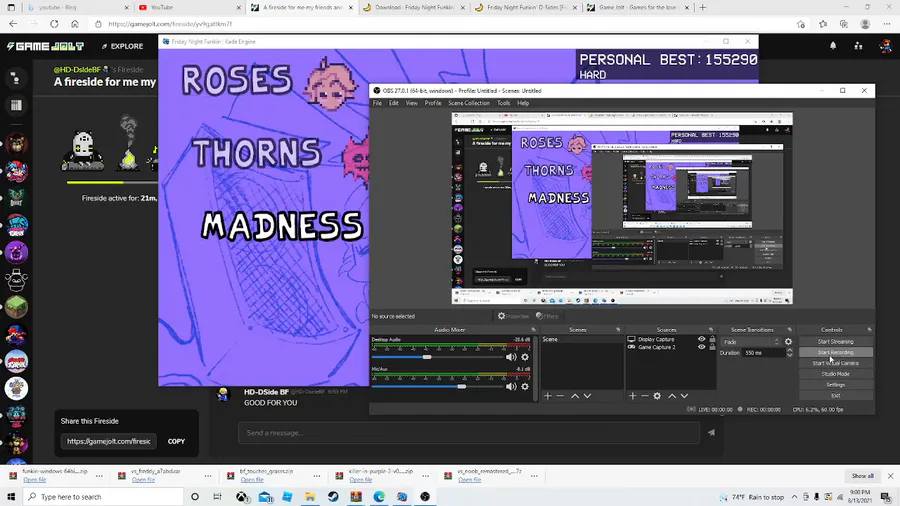Open options for vs_freddy download item

click(x=208, y=476)
